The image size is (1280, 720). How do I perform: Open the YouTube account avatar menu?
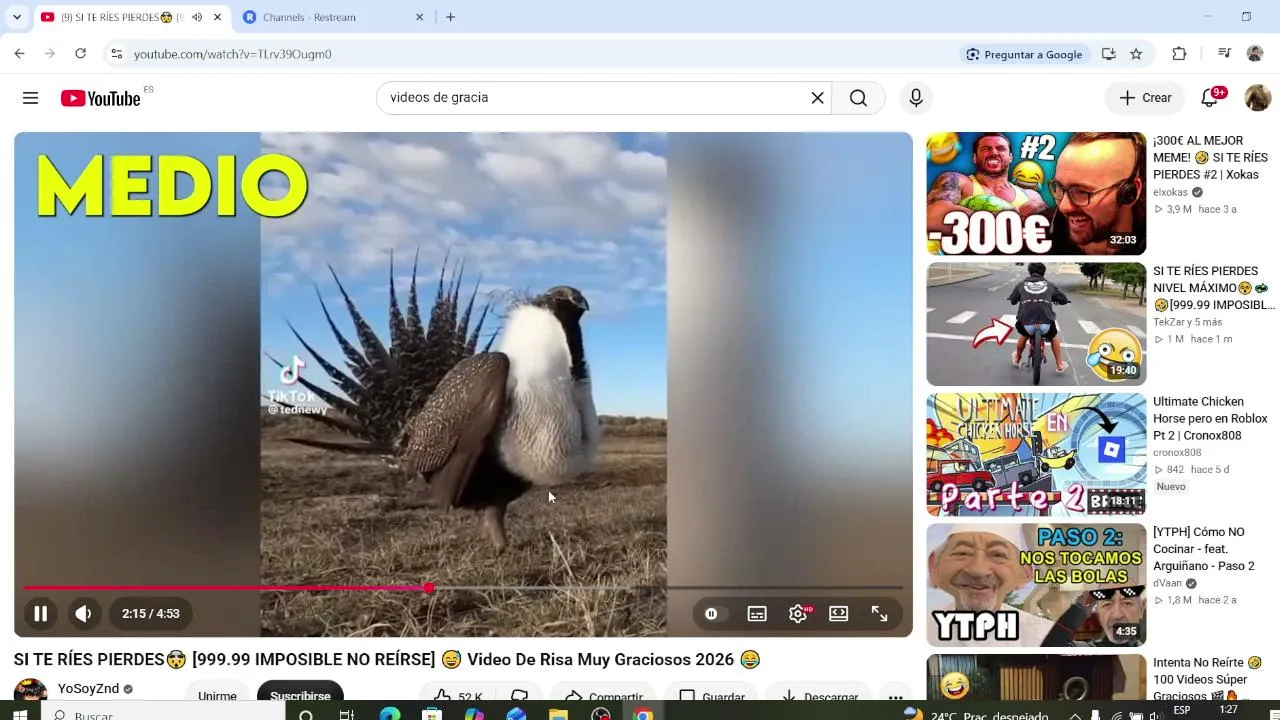1257,98
